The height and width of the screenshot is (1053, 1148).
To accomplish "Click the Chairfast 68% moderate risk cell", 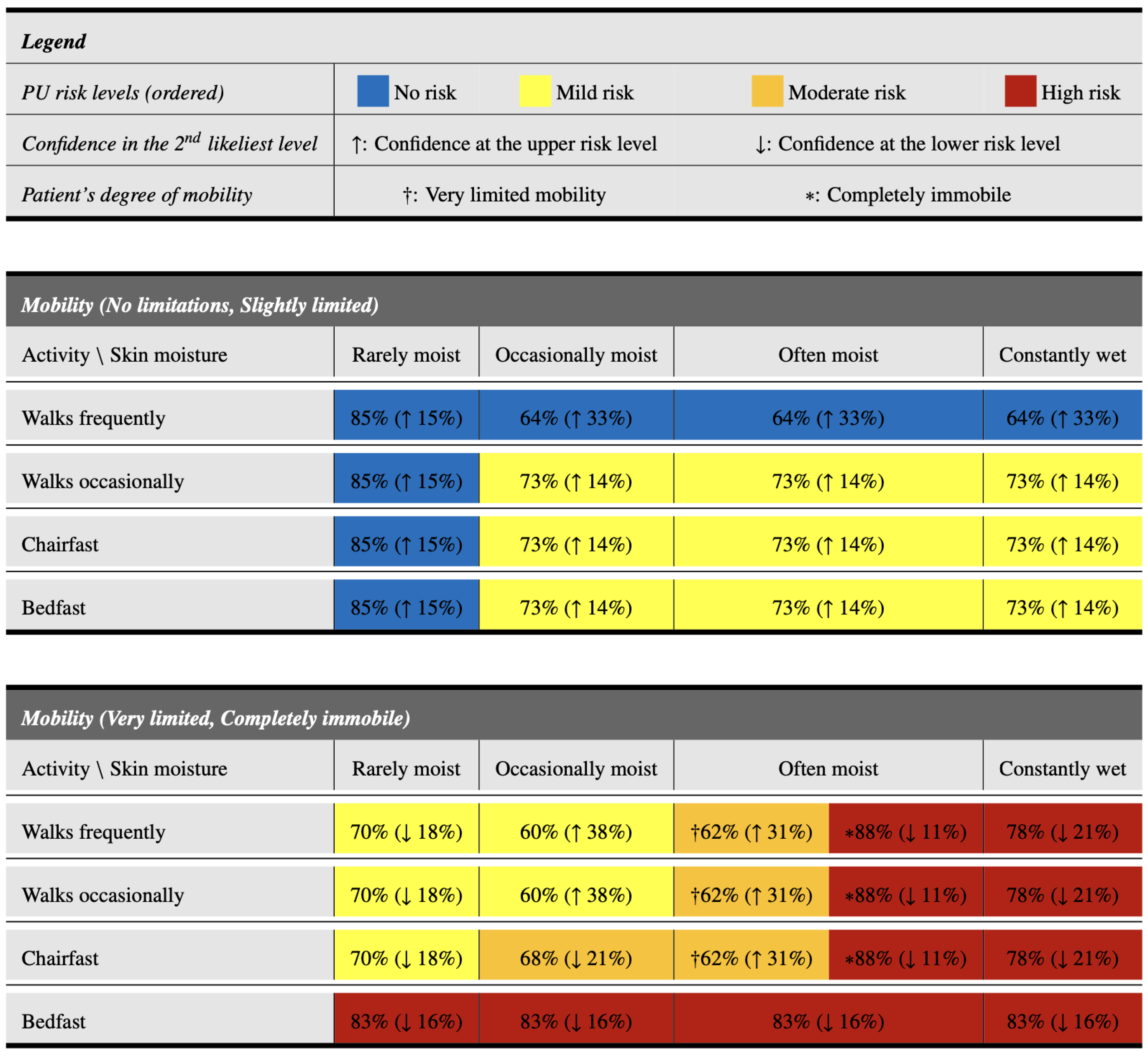I will (x=576, y=958).
